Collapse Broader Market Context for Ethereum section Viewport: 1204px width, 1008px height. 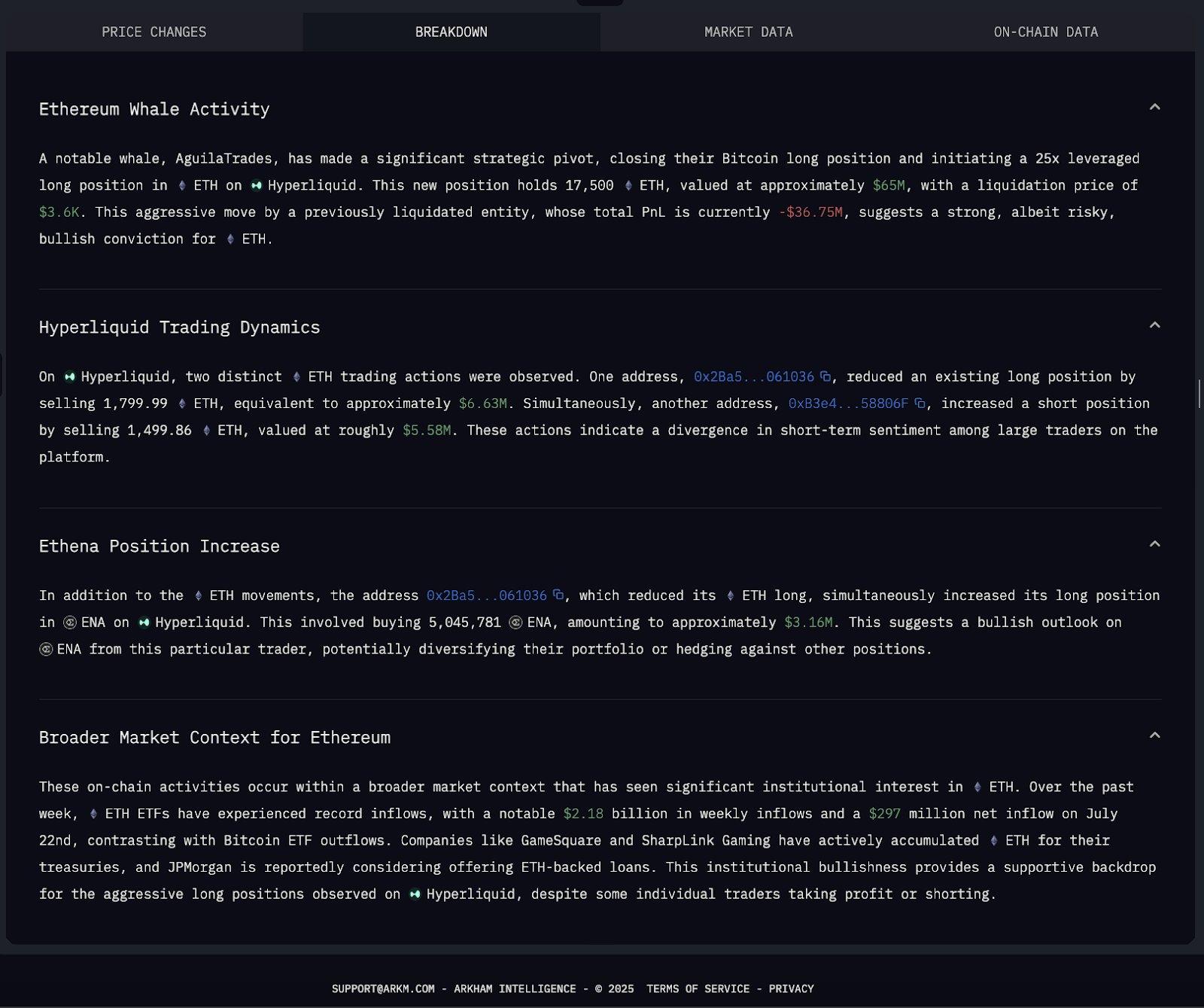[1154, 735]
